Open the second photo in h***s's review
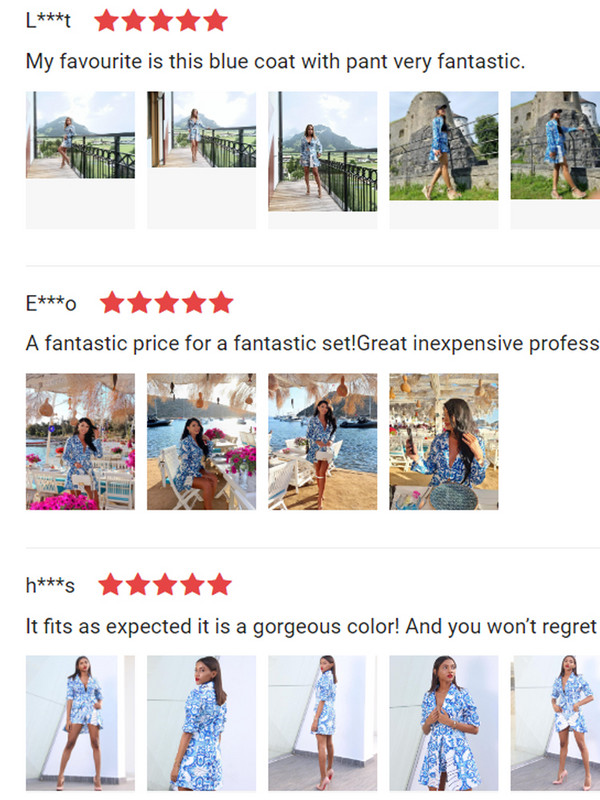This screenshot has height=800, width=600. 201,723
